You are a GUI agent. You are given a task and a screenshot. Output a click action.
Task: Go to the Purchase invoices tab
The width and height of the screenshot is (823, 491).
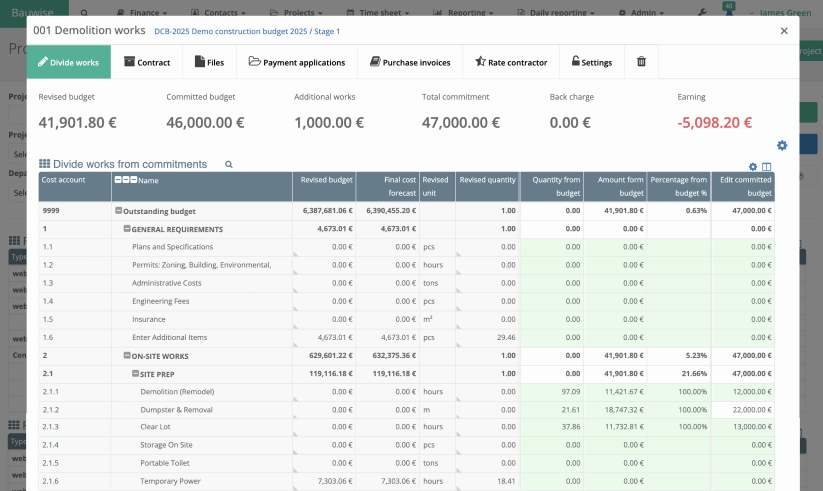pyautogui.click(x=410, y=62)
